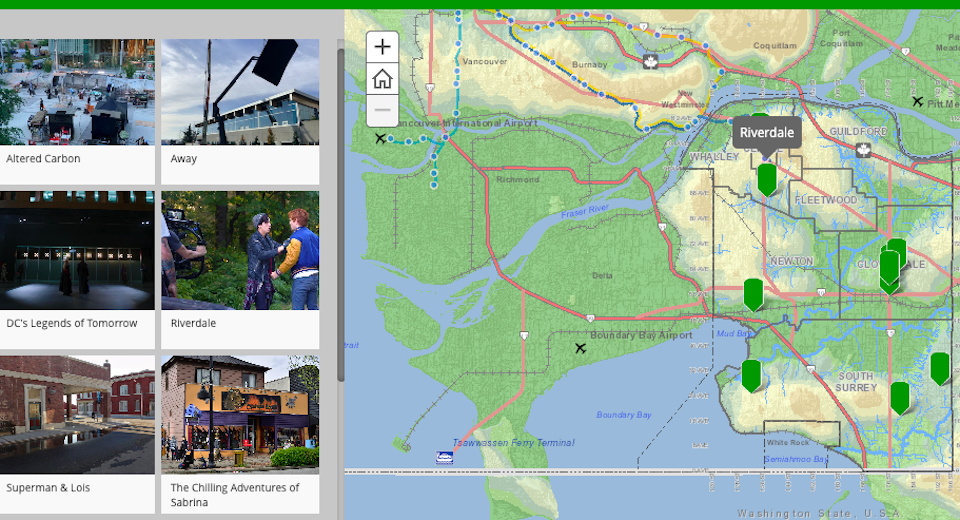
Task: Zoom in on the map with plus button
Action: 382,47
